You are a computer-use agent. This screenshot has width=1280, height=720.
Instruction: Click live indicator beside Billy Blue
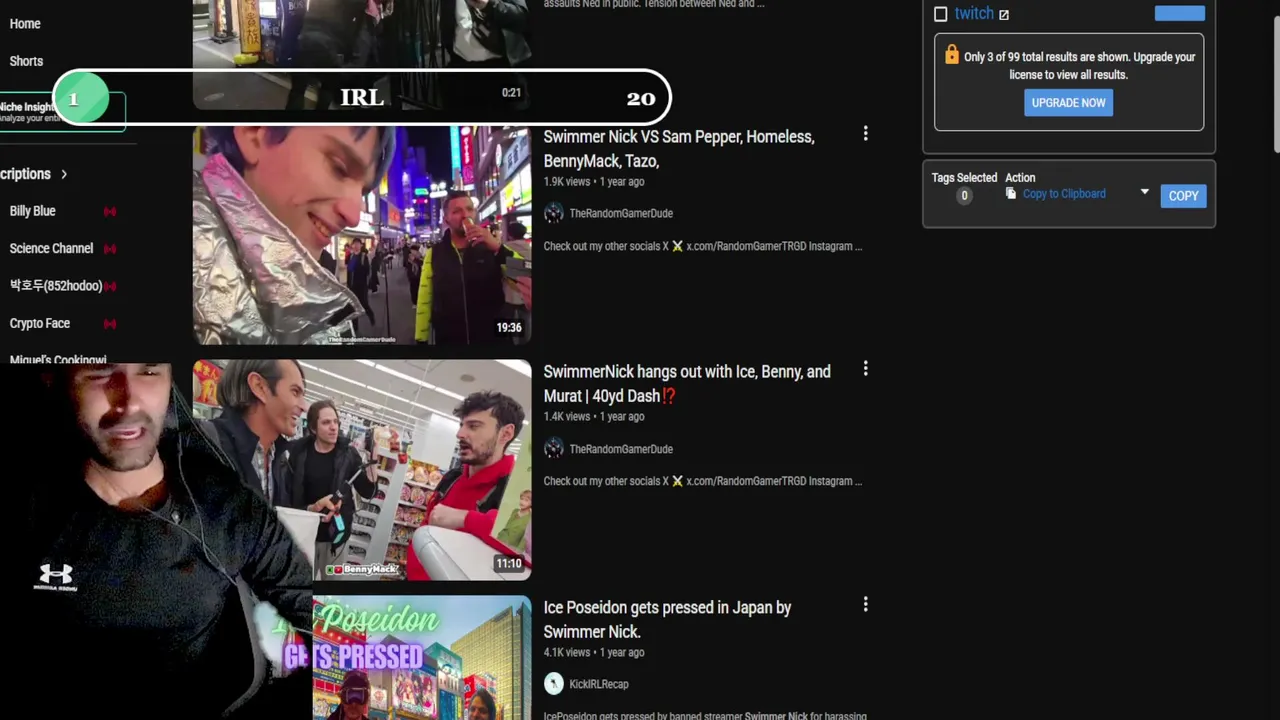pos(110,211)
